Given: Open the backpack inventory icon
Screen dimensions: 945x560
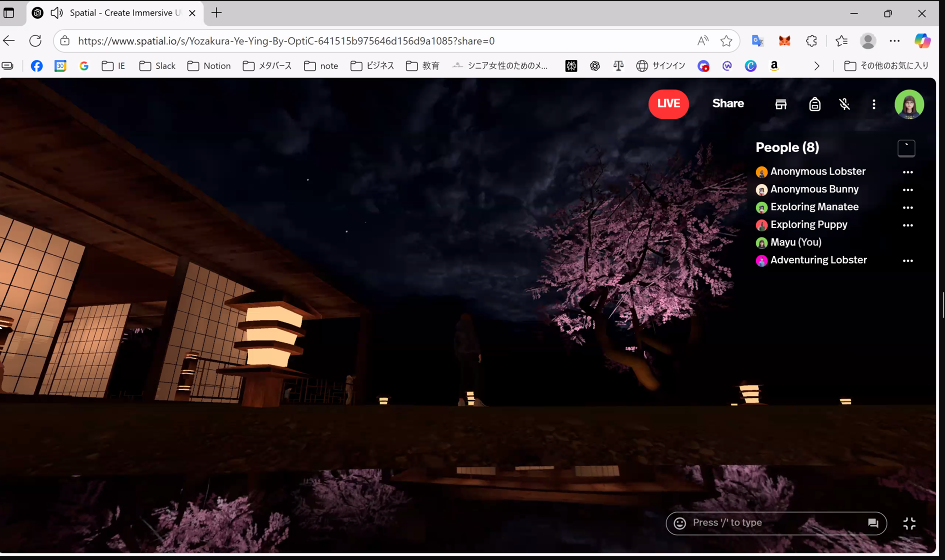Looking at the screenshot, I should [815, 104].
